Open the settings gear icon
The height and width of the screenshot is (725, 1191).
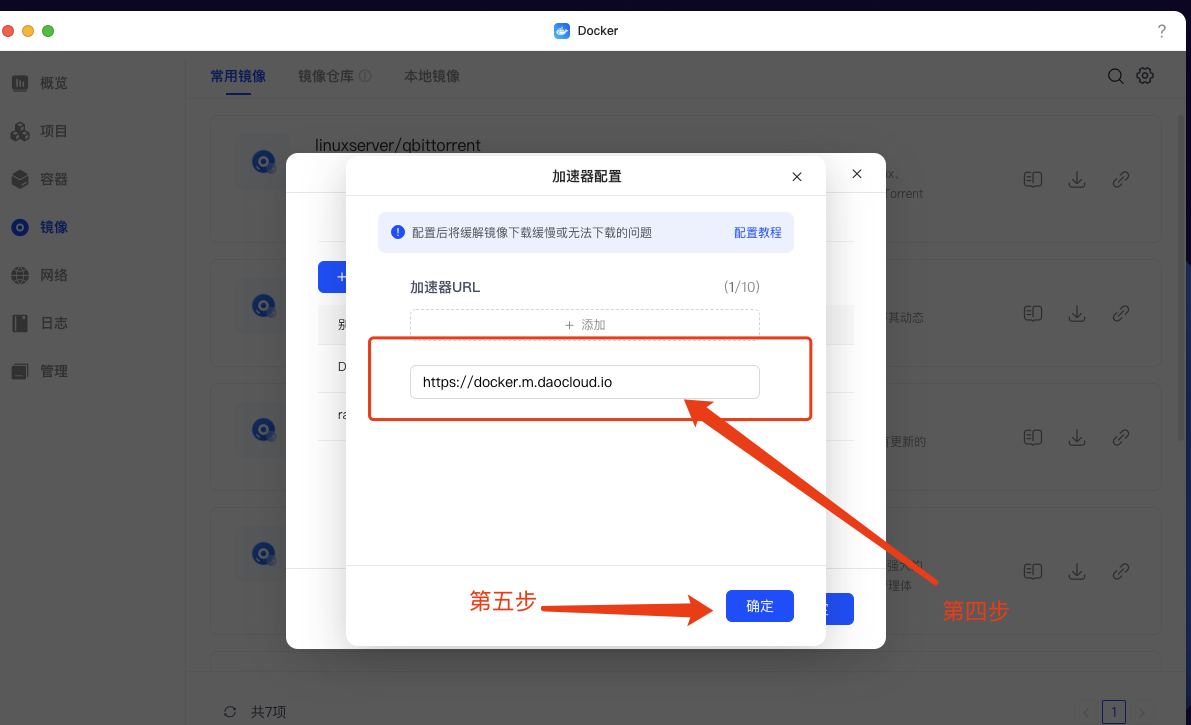click(x=1145, y=76)
